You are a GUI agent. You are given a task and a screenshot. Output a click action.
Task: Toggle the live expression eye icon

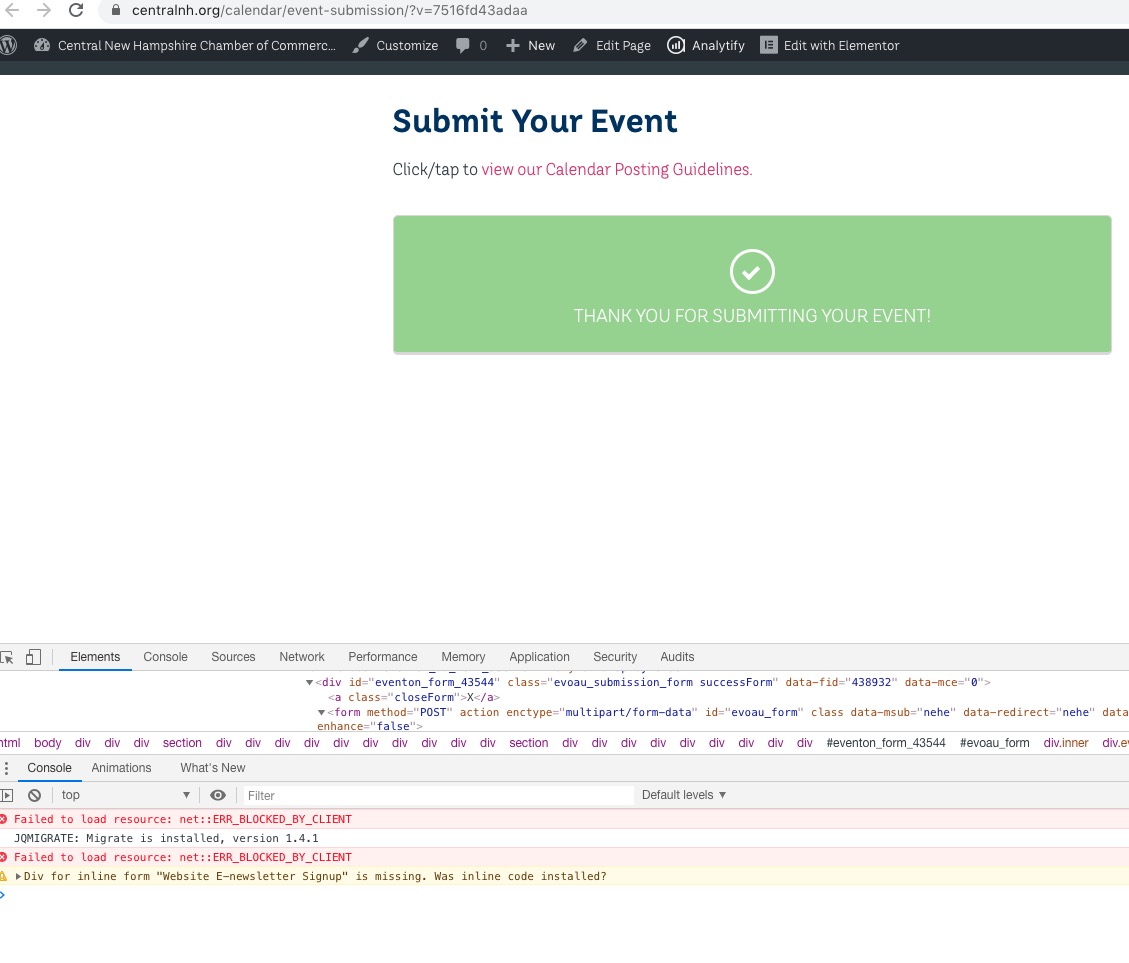[x=218, y=795]
